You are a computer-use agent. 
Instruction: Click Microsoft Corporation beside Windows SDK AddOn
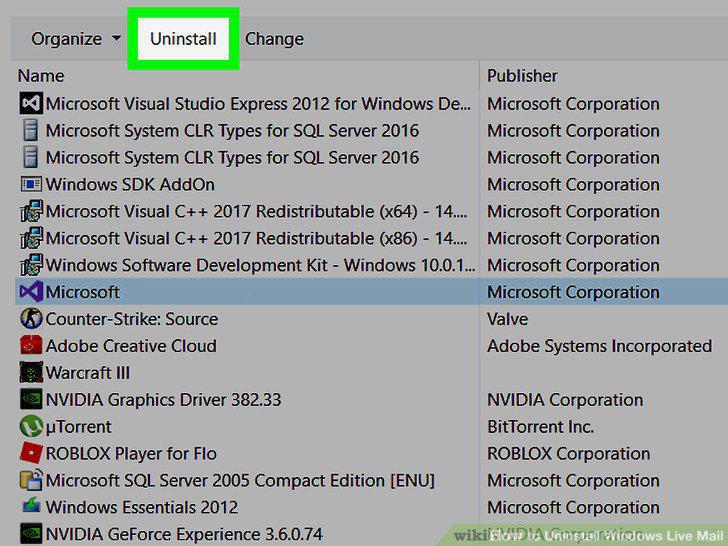pos(573,184)
